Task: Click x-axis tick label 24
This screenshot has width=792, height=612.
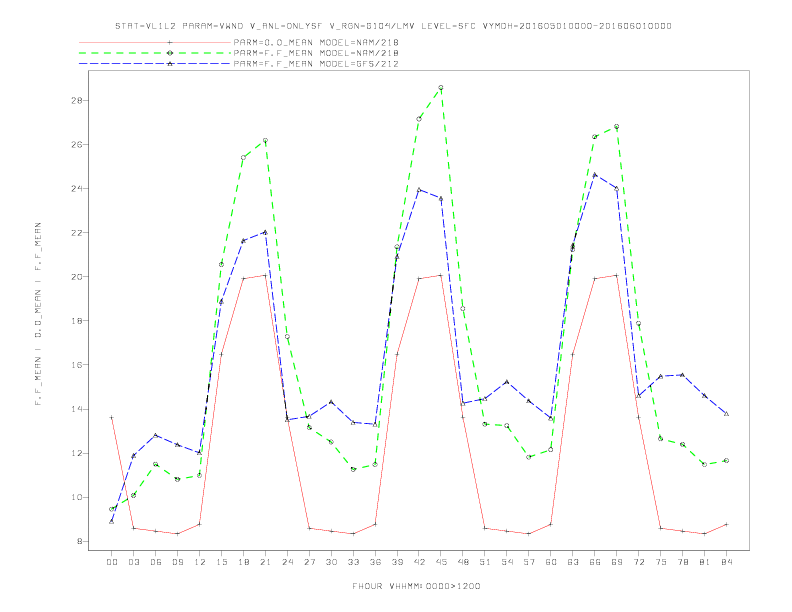Action: (287, 562)
